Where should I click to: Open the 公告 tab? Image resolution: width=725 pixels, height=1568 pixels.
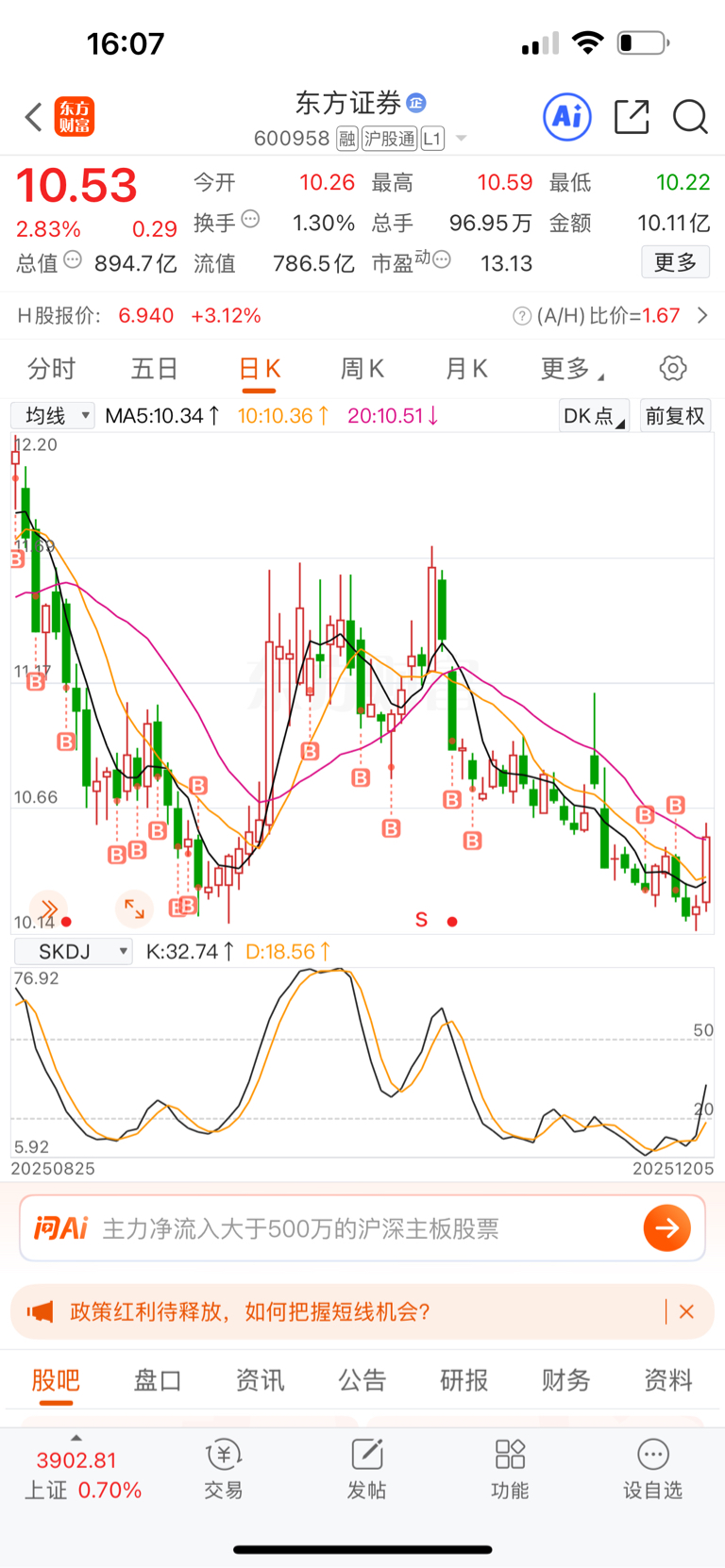coord(362,1381)
